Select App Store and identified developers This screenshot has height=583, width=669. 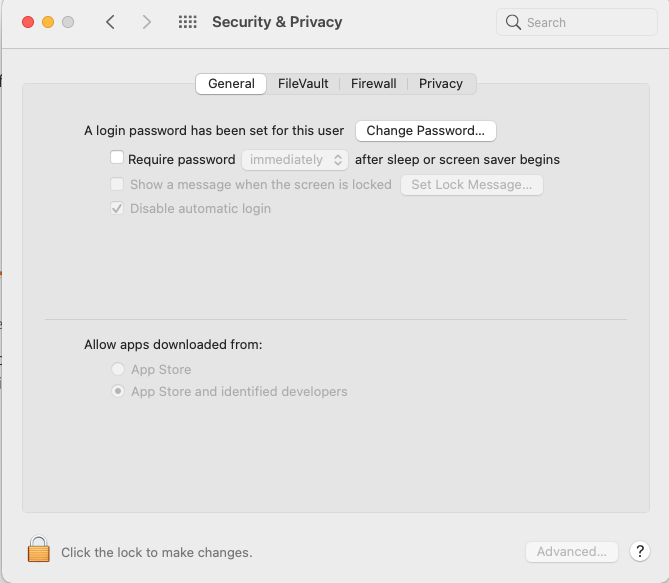point(119,392)
